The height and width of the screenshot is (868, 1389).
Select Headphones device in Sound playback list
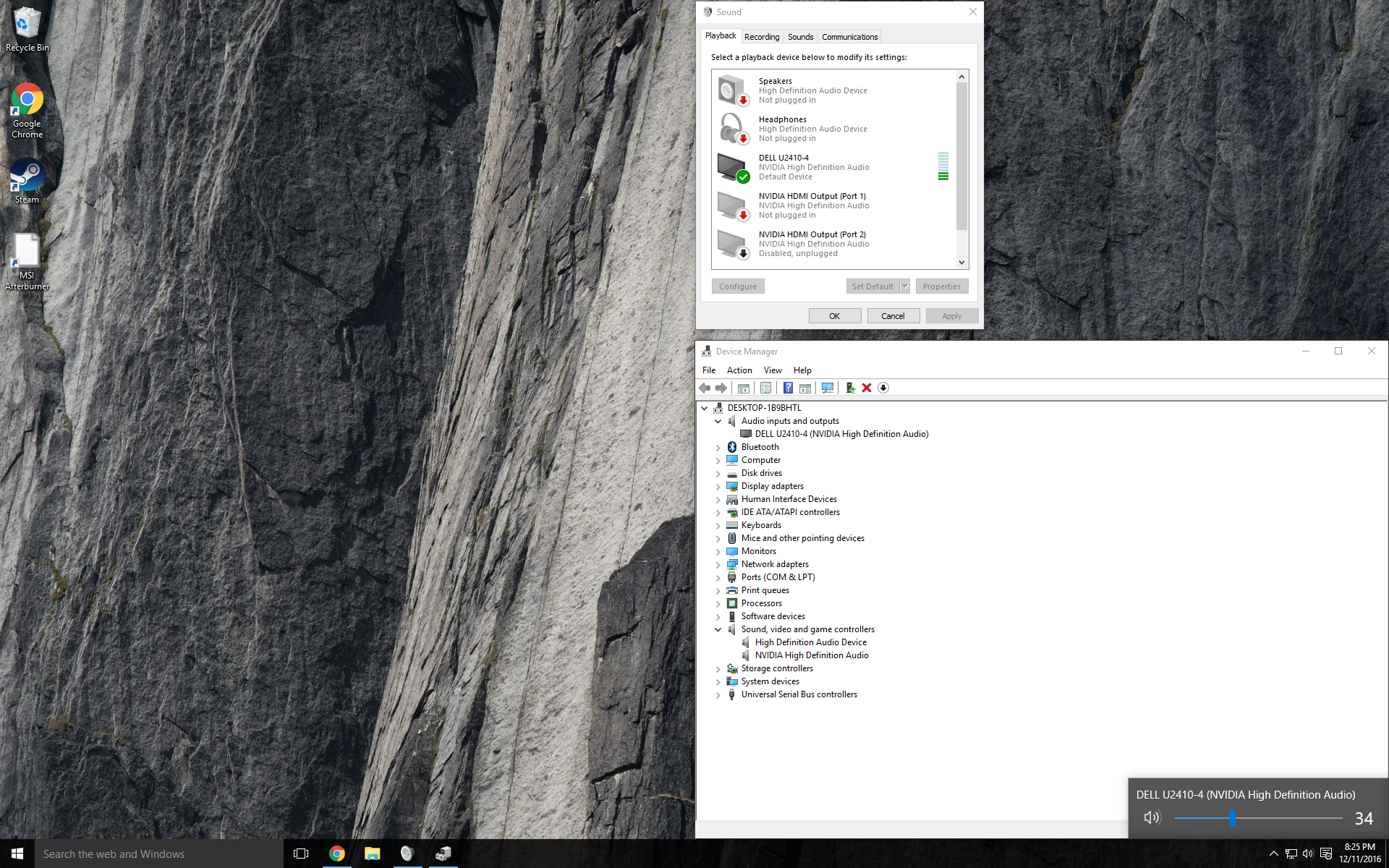point(835,129)
